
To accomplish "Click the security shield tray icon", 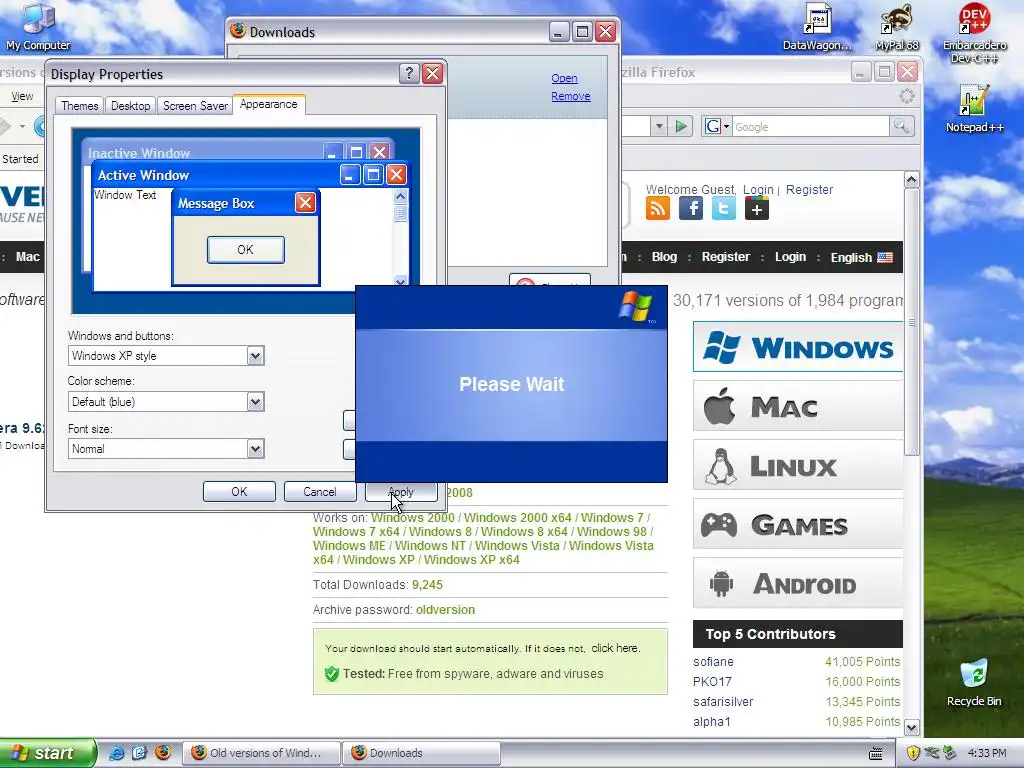I will click(x=912, y=753).
